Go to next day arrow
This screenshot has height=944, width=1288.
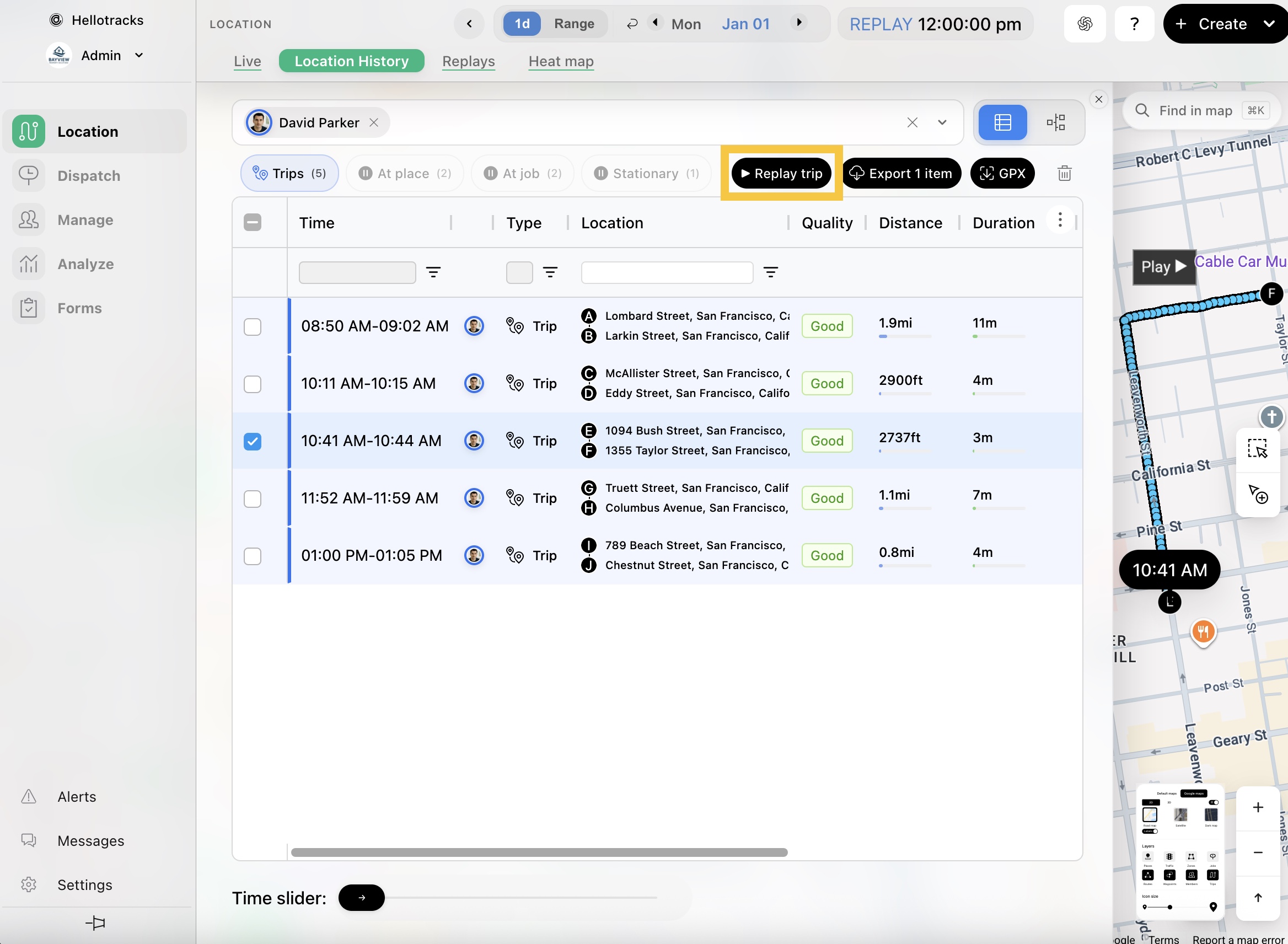click(799, 22)
